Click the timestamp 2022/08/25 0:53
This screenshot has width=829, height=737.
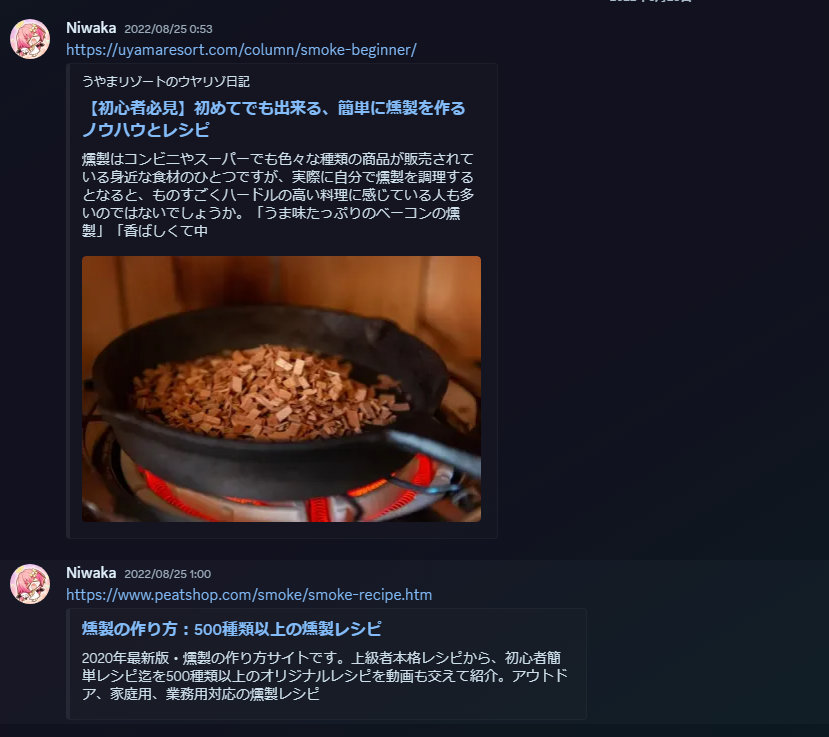pyautogui.click(x=168, y=29)
